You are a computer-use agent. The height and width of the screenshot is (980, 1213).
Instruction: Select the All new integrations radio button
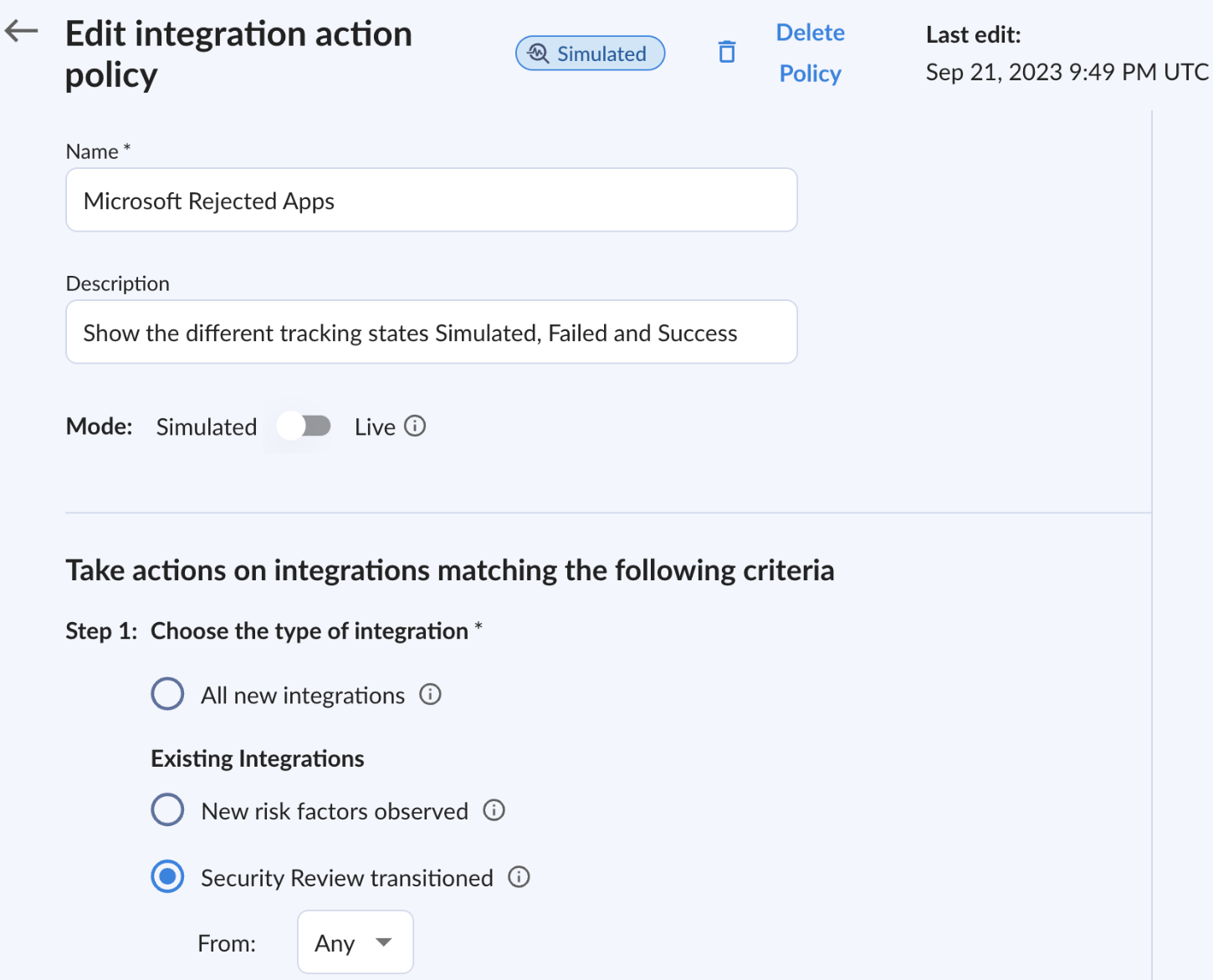click(167, 694)
